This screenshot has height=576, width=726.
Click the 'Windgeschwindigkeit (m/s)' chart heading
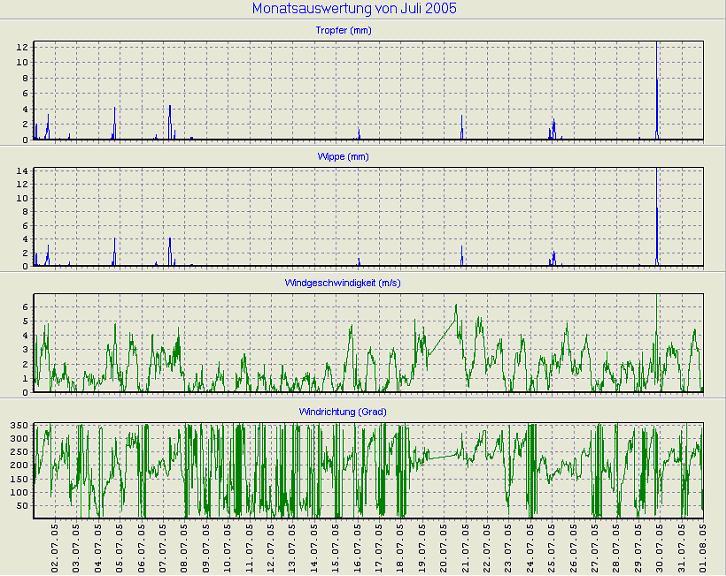point(343,283)
